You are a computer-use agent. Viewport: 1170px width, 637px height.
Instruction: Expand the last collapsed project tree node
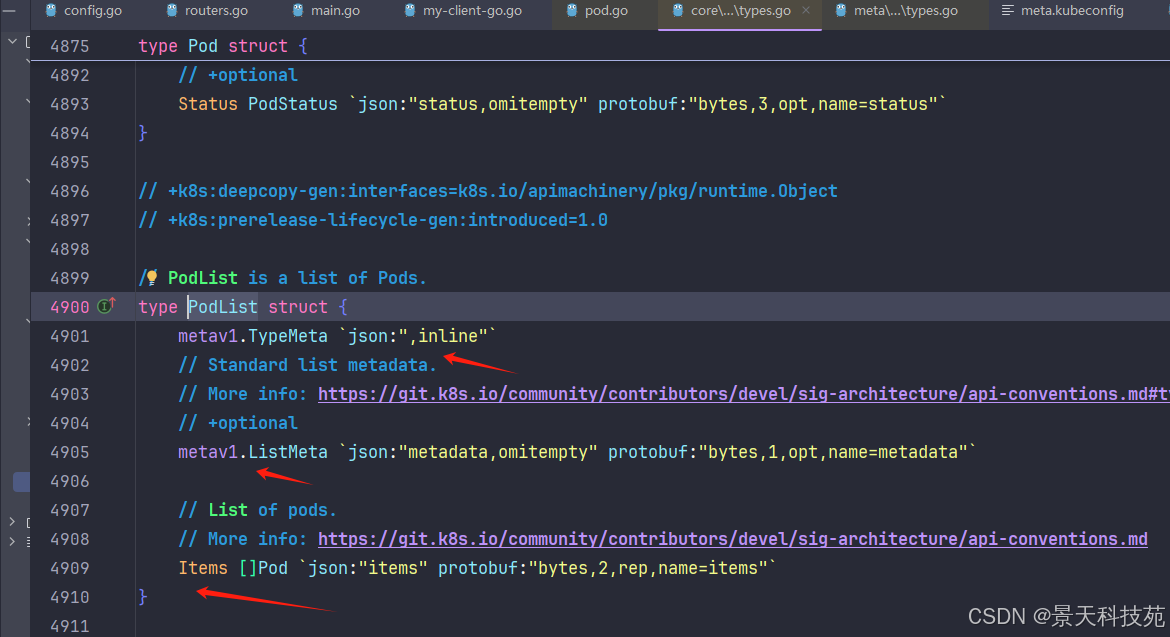pos(12,541)
